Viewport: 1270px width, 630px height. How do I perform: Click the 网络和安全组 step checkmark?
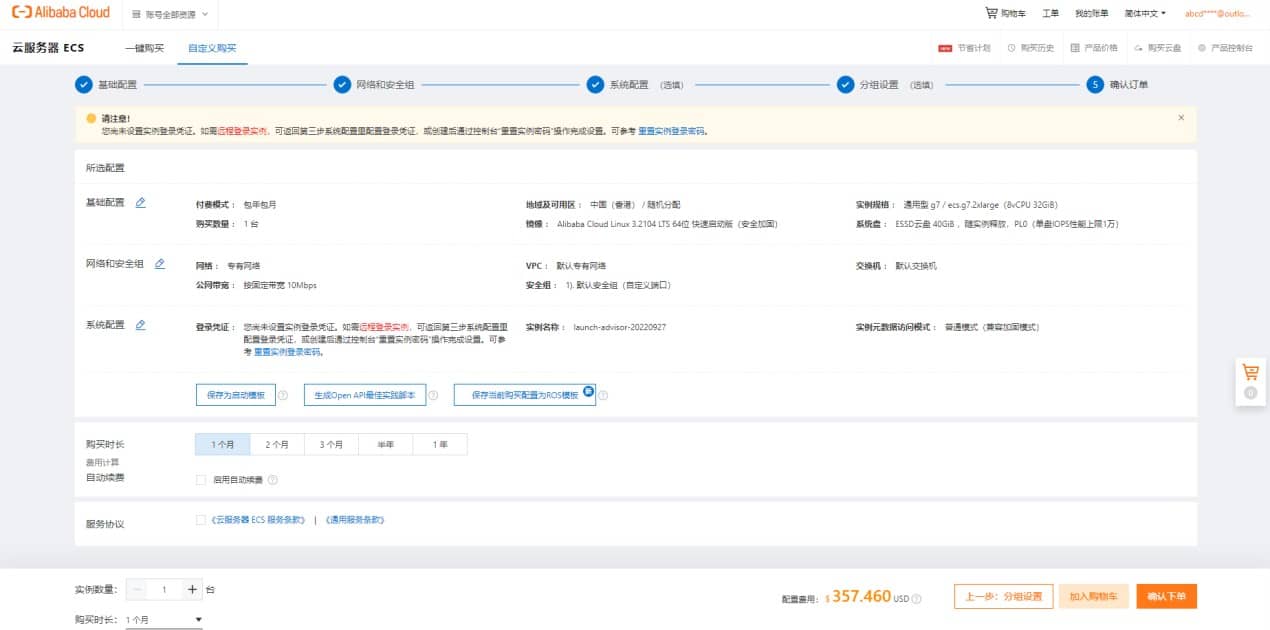point(342,85)
